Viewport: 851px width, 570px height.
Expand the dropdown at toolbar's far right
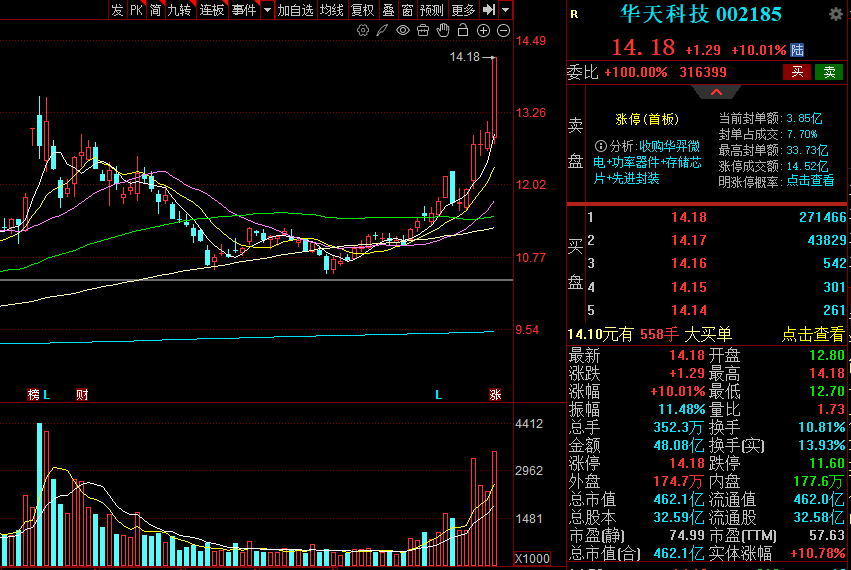pyautogui.click(x=506, y=10)
